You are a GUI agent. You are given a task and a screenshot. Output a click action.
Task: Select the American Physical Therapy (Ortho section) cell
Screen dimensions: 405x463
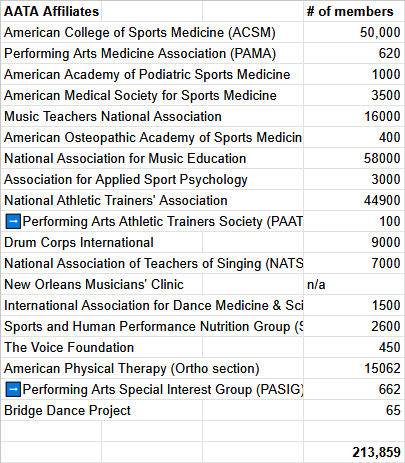tap(152, 368)
